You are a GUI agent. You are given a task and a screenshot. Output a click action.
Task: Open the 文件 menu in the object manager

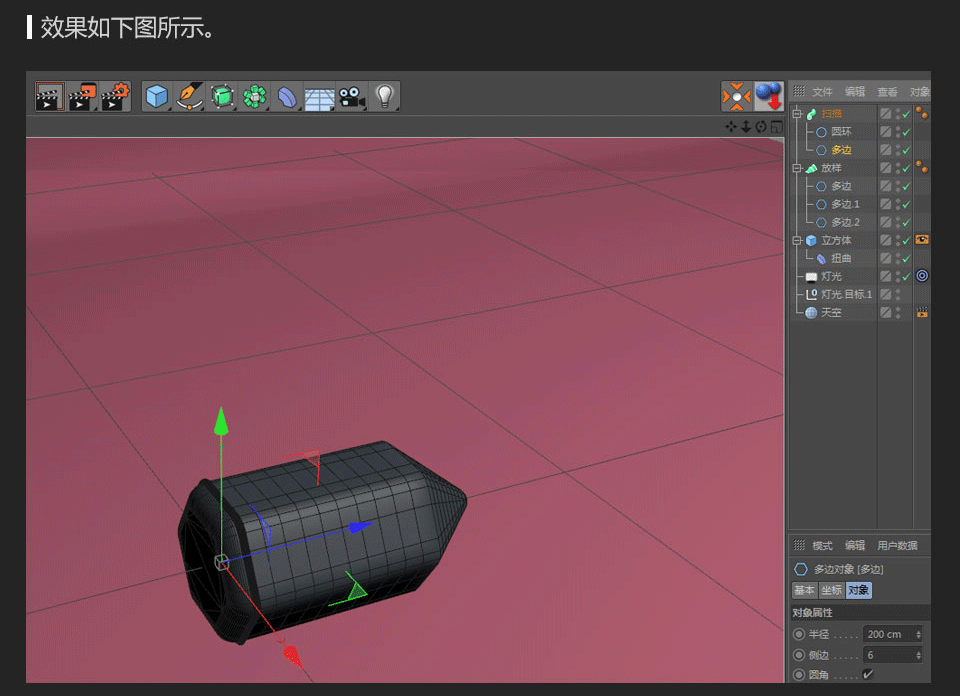click(822, 91)
